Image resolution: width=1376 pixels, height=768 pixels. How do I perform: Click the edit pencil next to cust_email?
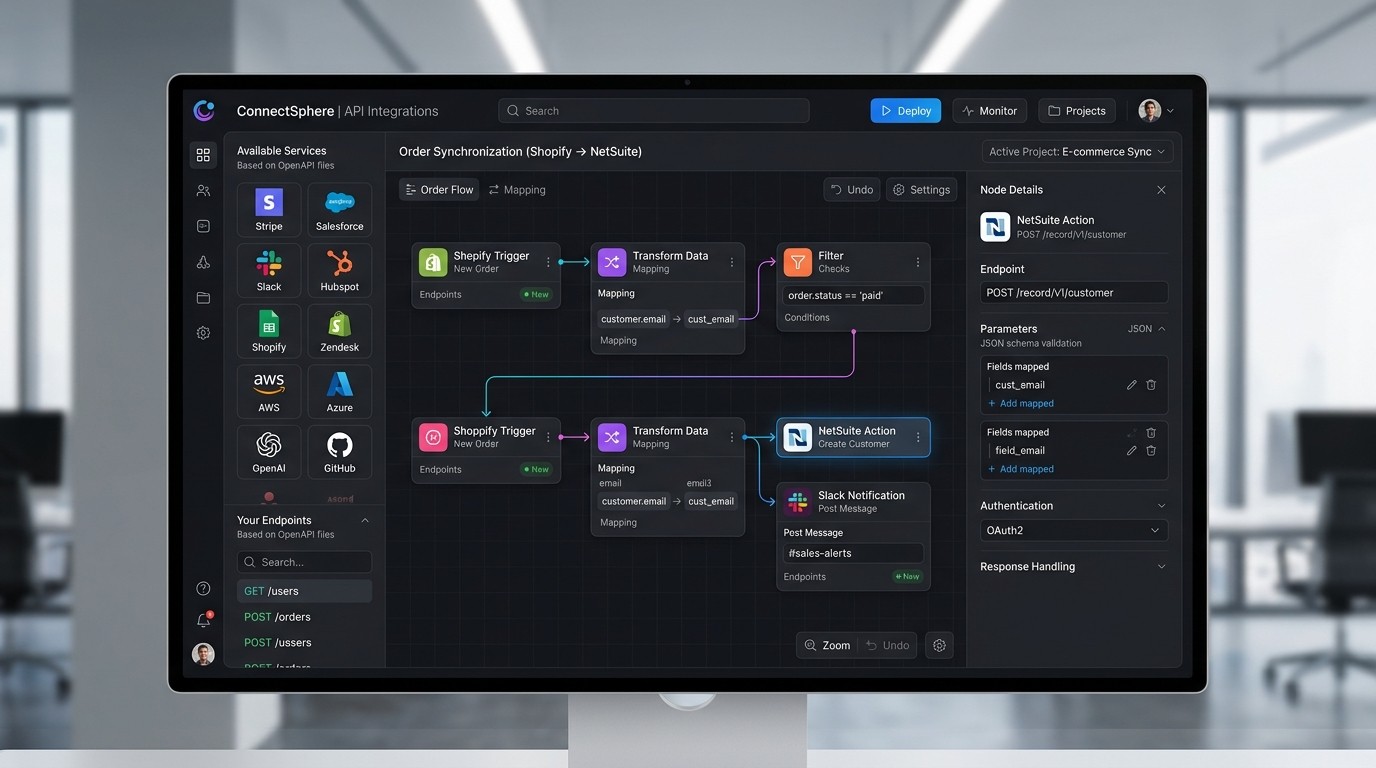(x=1130, y=384)
